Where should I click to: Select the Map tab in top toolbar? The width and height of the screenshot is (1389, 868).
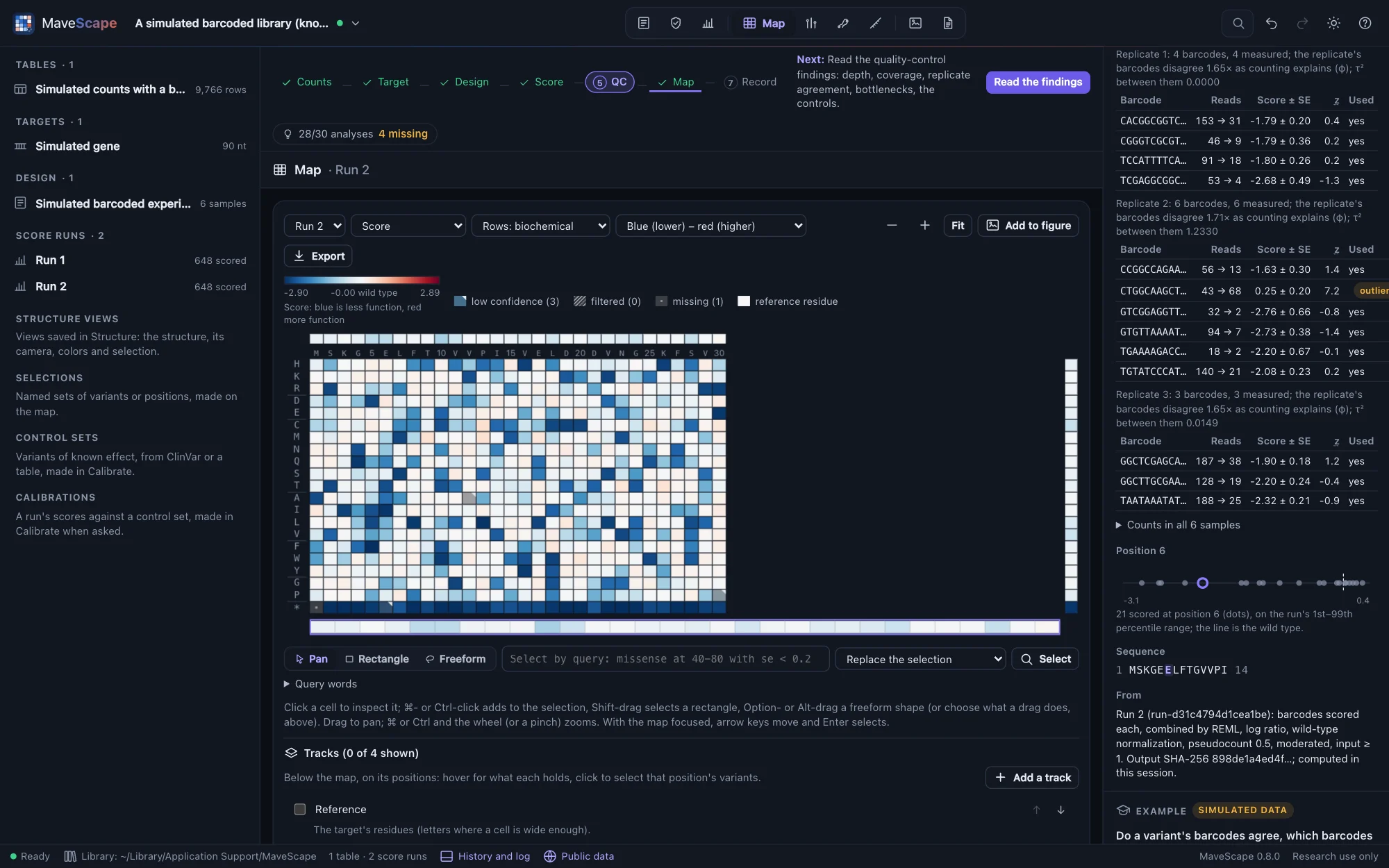[764, 24]
